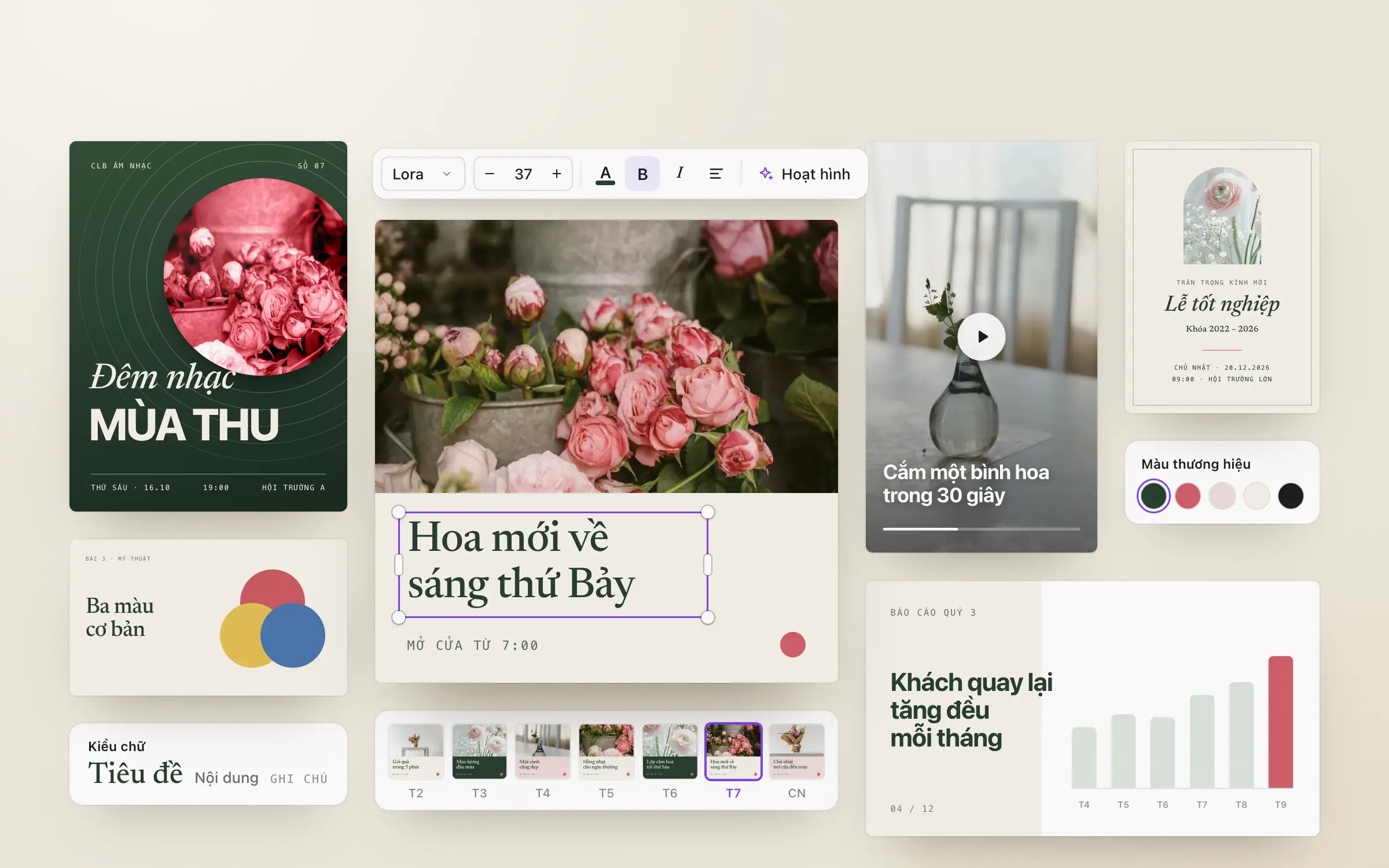The width and height of the screenshot is (1389, 868).
Task: Select the dark green brand color
Action: 1153,496
